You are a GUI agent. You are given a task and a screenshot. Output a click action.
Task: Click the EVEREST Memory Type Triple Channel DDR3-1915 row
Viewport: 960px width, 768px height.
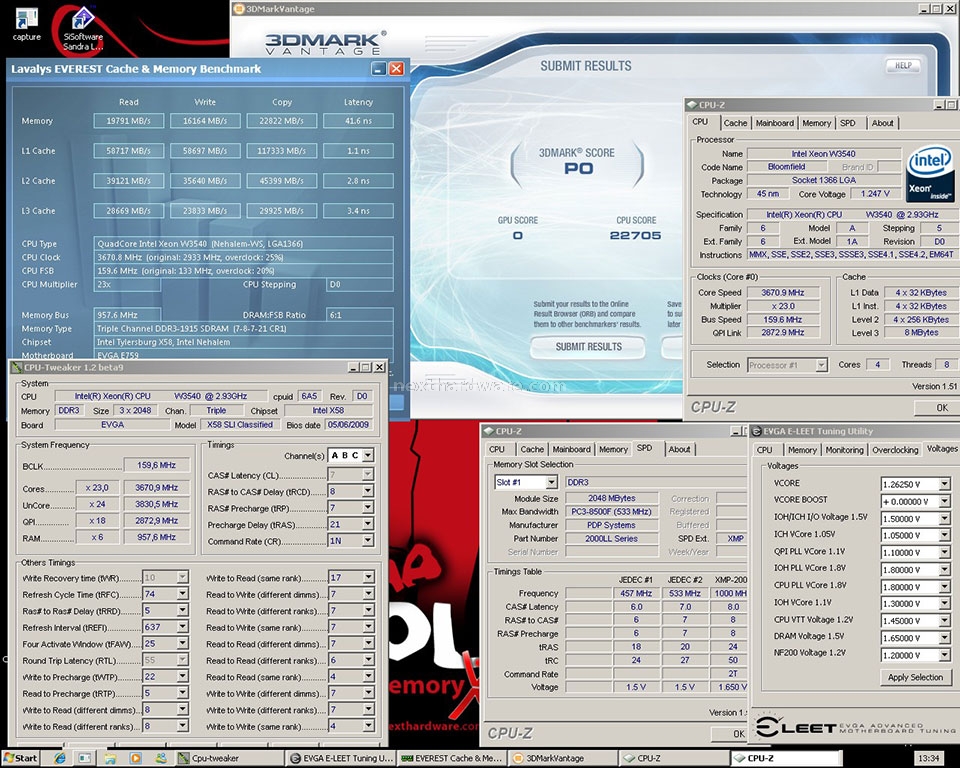pyautogui.click(x=243, y=329)
